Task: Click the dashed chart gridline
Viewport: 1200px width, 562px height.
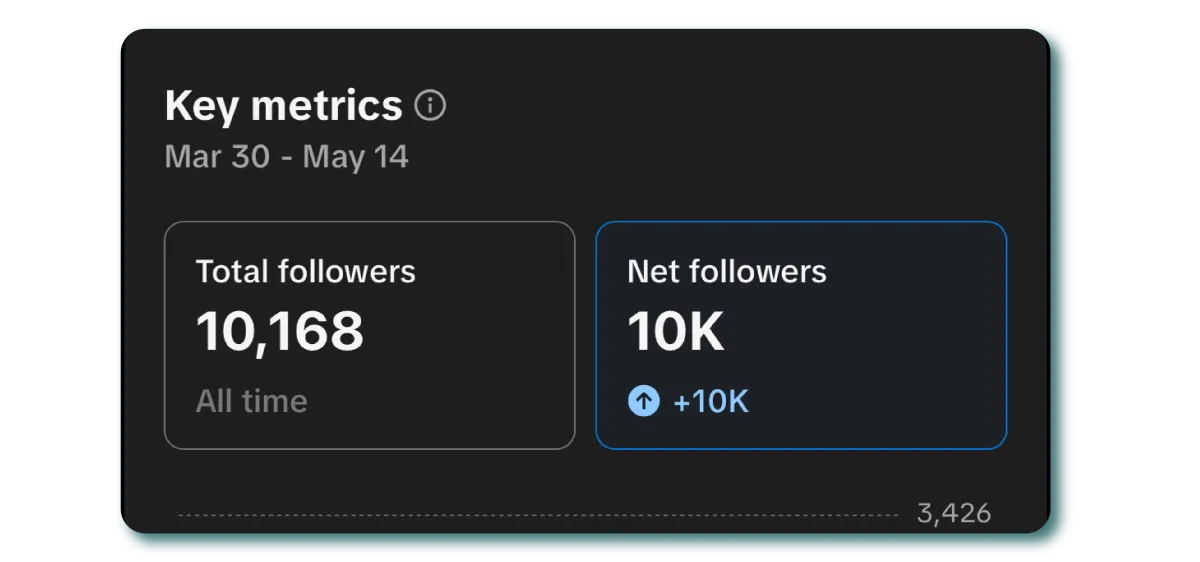Action: (x=538, y=516)
